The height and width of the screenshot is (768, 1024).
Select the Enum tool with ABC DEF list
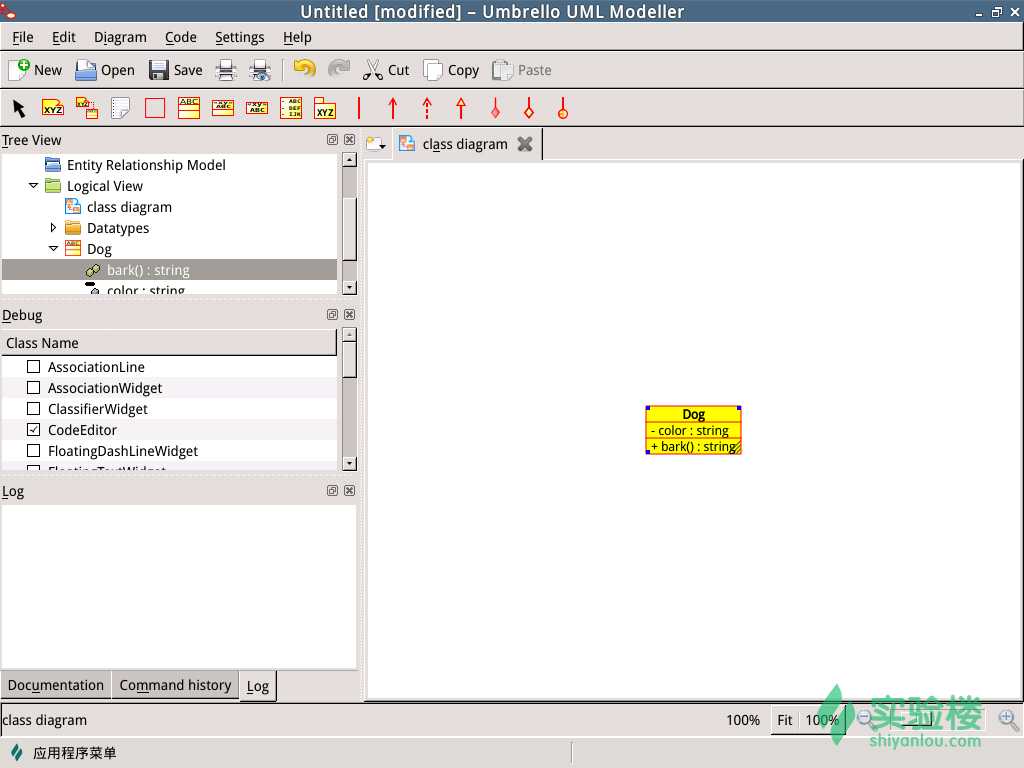point(291,108)
